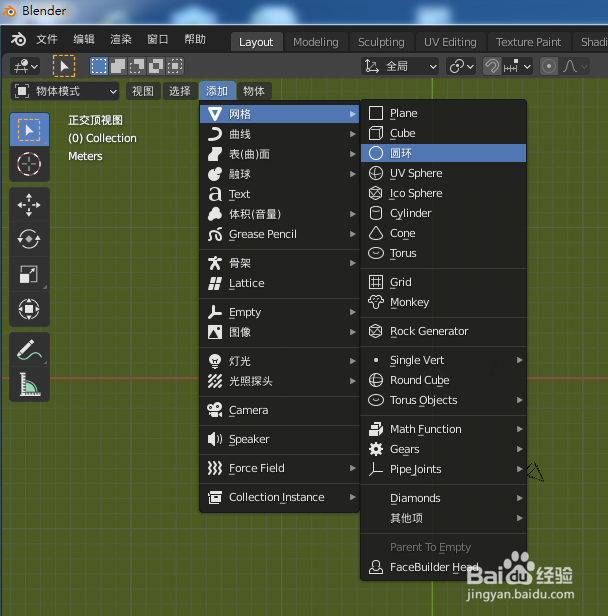Open the 帮助 help menu
The height and width of the screenshot is (616, 608).
pos(195,39)
